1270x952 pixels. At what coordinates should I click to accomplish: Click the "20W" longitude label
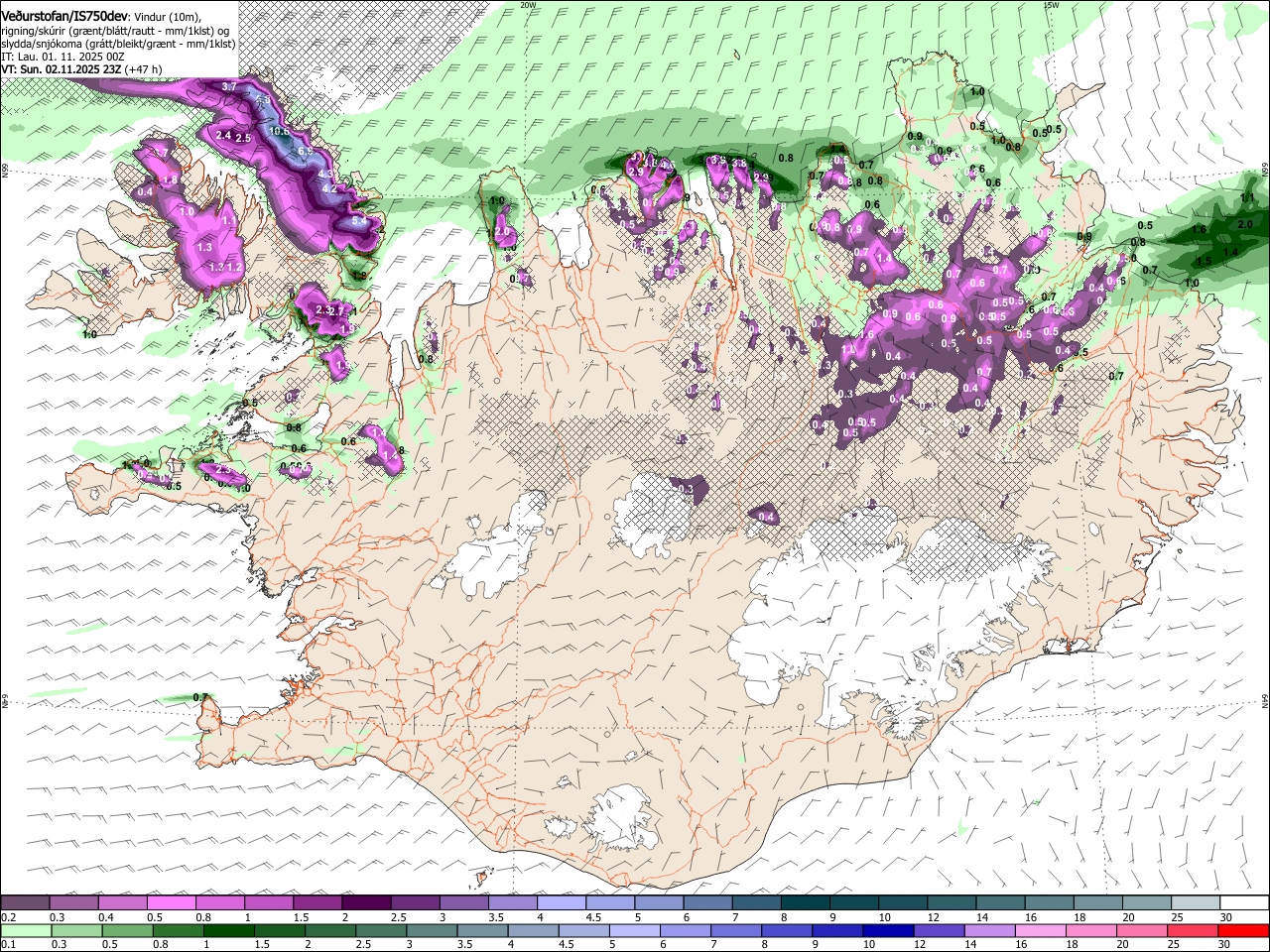point(528,5)
